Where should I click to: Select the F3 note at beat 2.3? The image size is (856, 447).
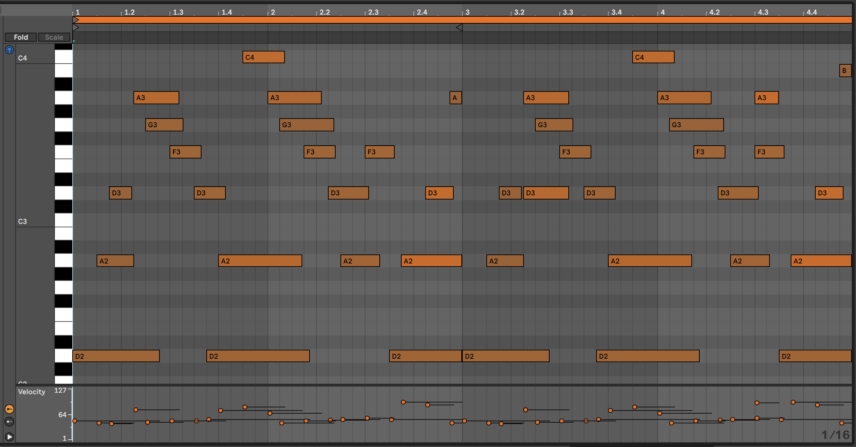pos(379,152)
